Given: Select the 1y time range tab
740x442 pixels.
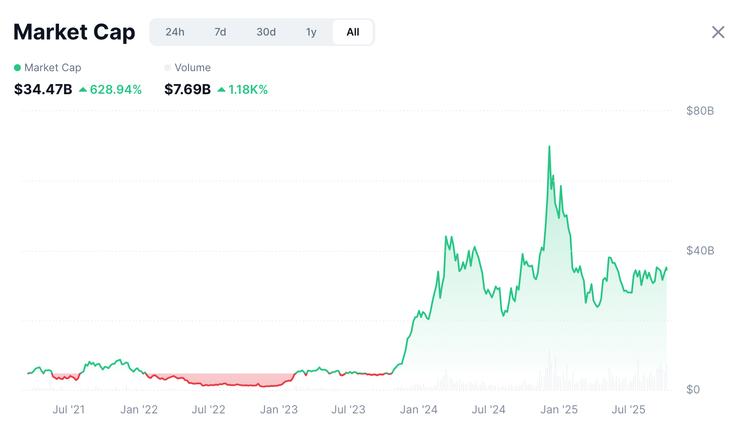Looking at the screenshot, I should point(311,32).
